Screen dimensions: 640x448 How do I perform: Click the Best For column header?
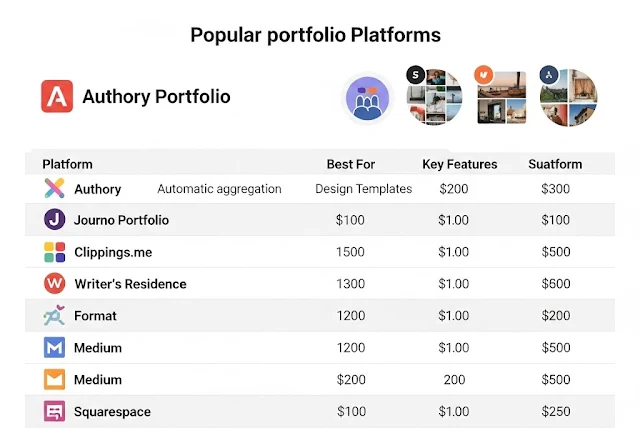pos(351,164)
